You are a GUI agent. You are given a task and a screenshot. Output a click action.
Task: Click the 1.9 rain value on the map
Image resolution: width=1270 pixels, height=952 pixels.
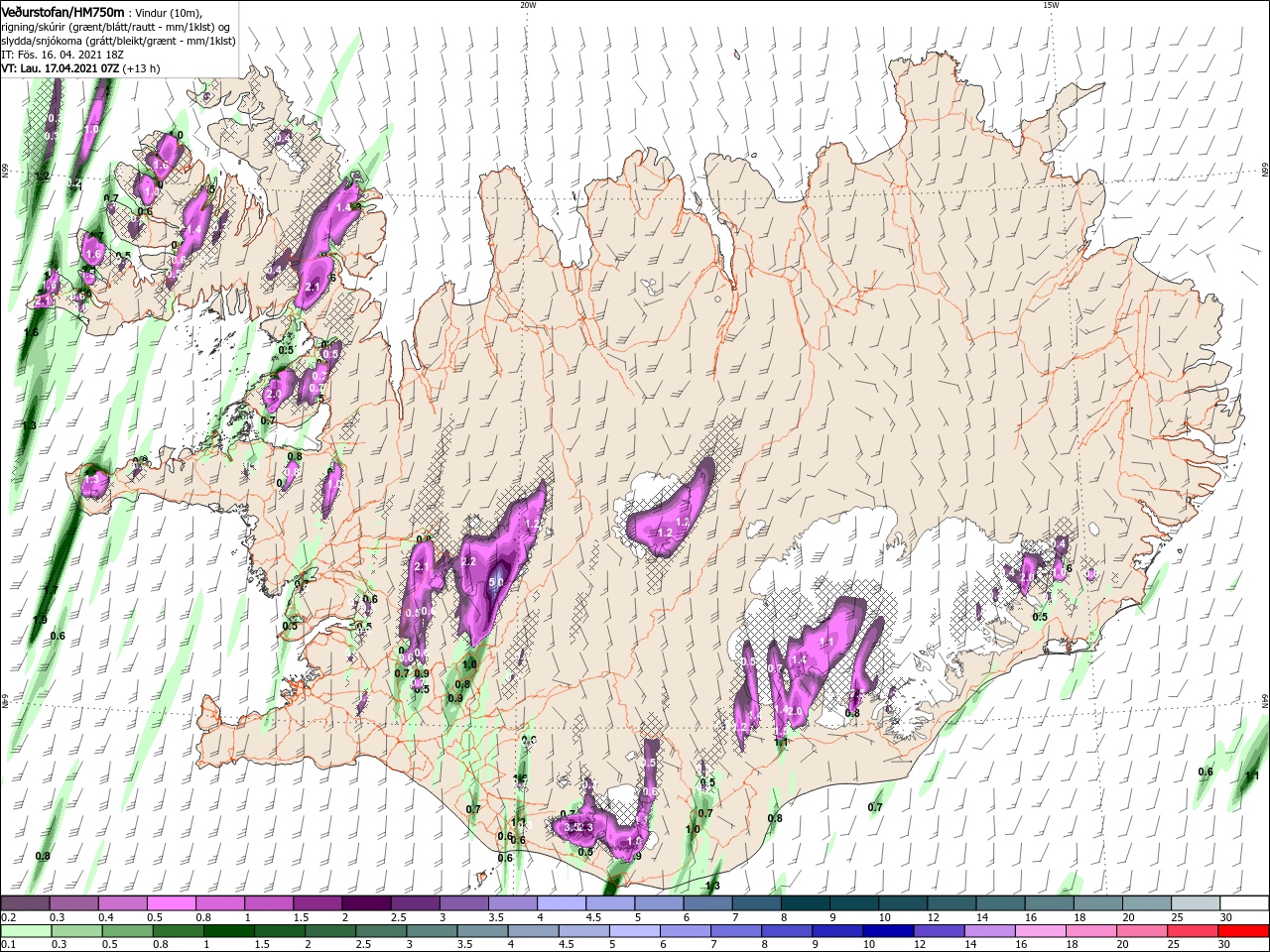pos(40,620)
